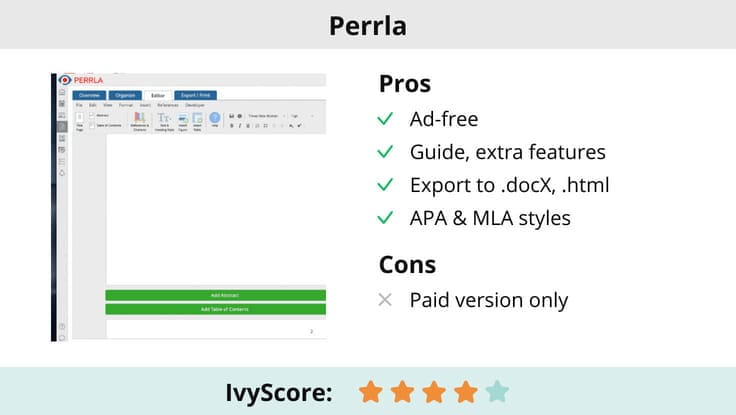Screen dimensions: 736x415
Task: Toggle the Table of Contents checkbox
Action: [92, 124]
